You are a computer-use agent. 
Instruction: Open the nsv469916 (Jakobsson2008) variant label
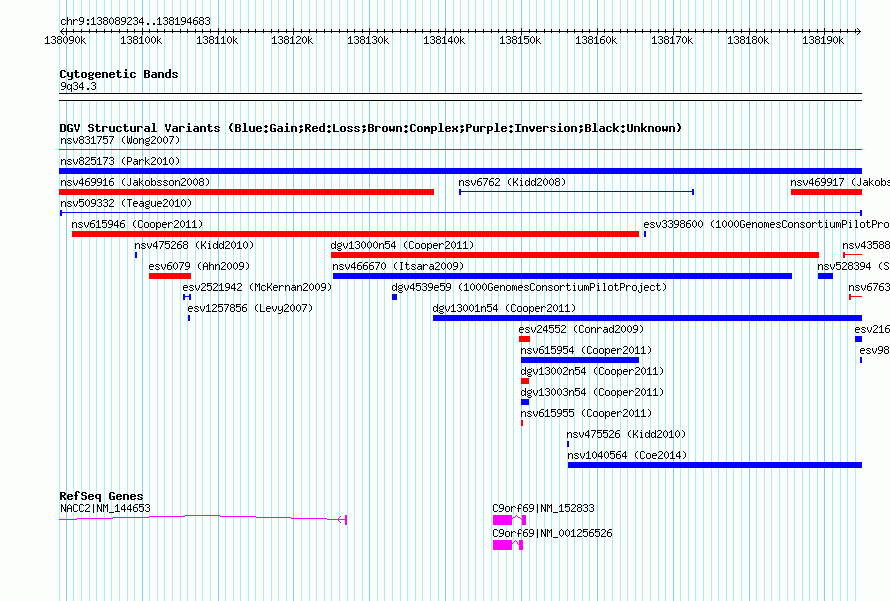135,182
